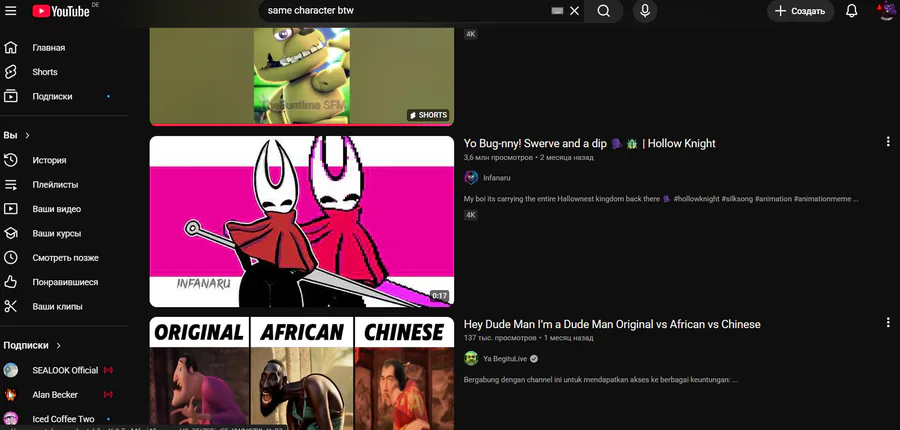900x430 pixels.
Task: Click the 4K badge under Hollow Knight description
Action: (x=471, y=215)
